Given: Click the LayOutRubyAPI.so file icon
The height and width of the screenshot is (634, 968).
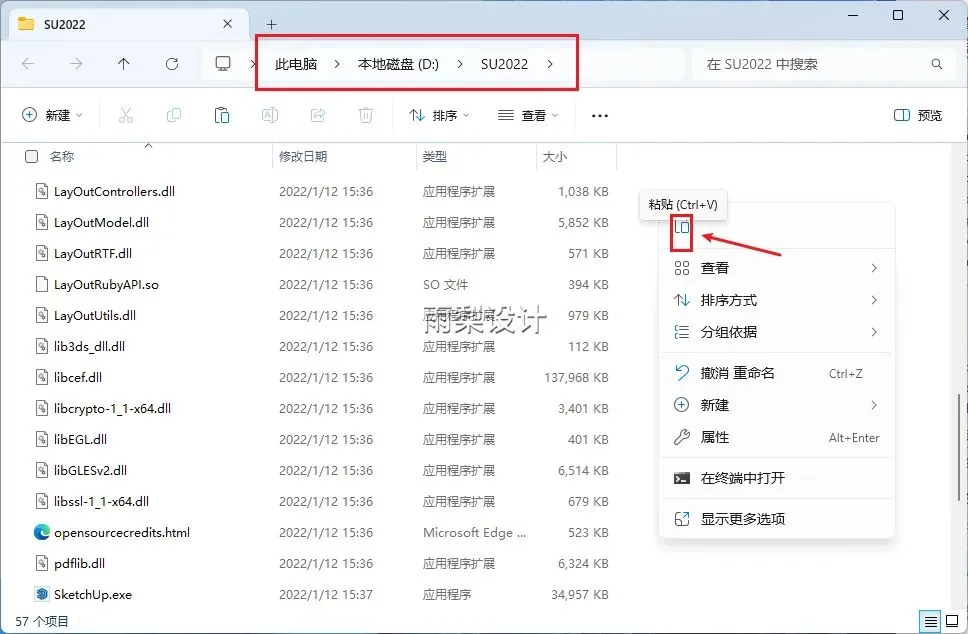Looking at the screenshot, I should [41, 284].
